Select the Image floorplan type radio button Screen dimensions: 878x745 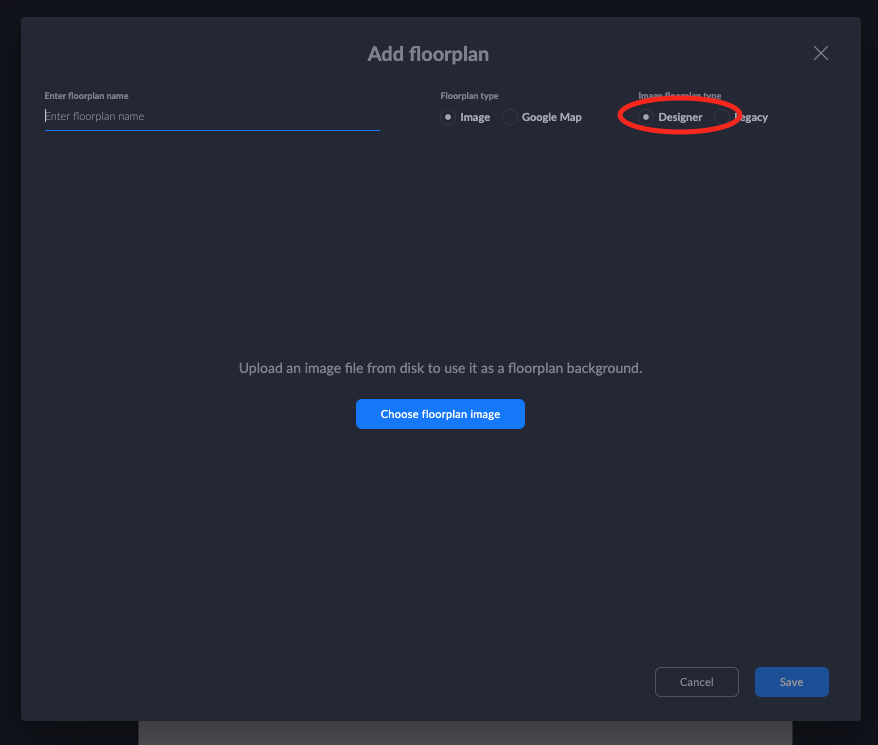pos(447,117)
